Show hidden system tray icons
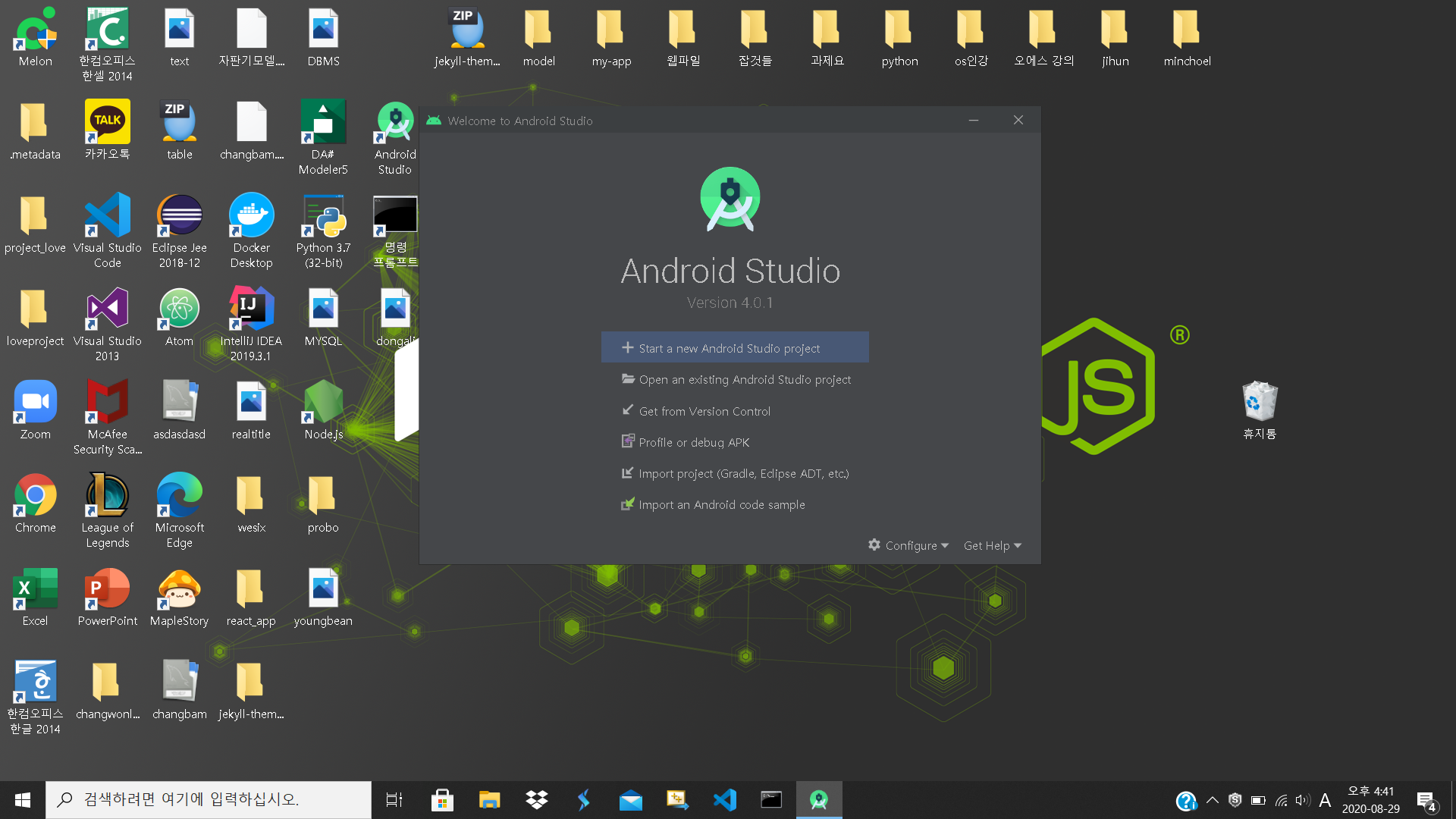The height and width of the screenshot is (819, 1456). pyautogui.click(x=1213, y=800)
